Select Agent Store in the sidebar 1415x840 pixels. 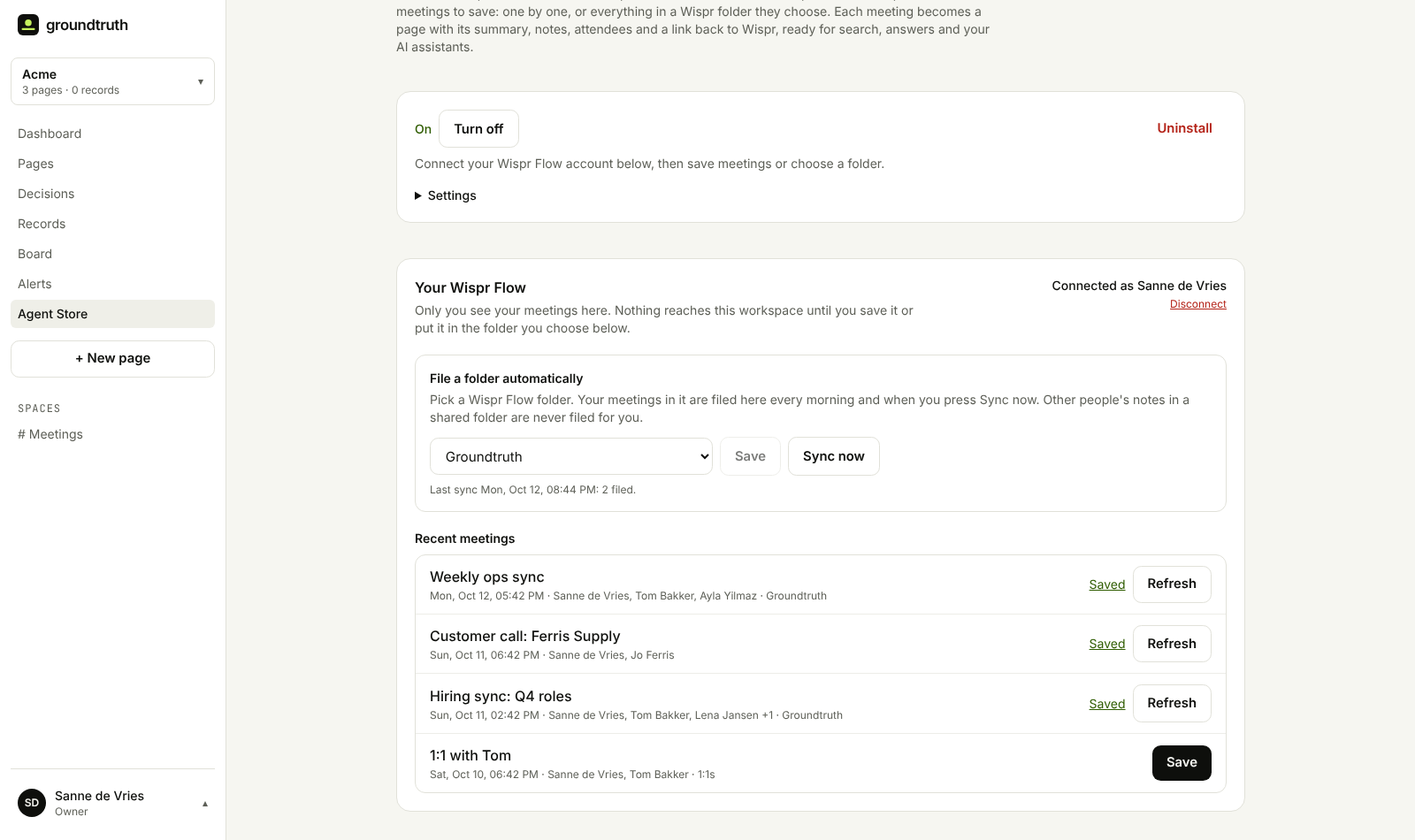pyautogui.click(x=112, y=314)
